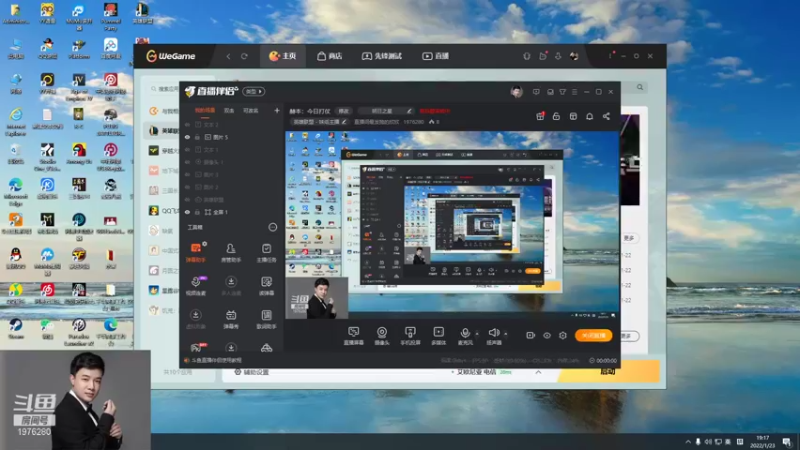The height and width of the screenshot is (450, 800).
Task: Click the chevron beside server selector in WeGame
Action: (538, 372)
